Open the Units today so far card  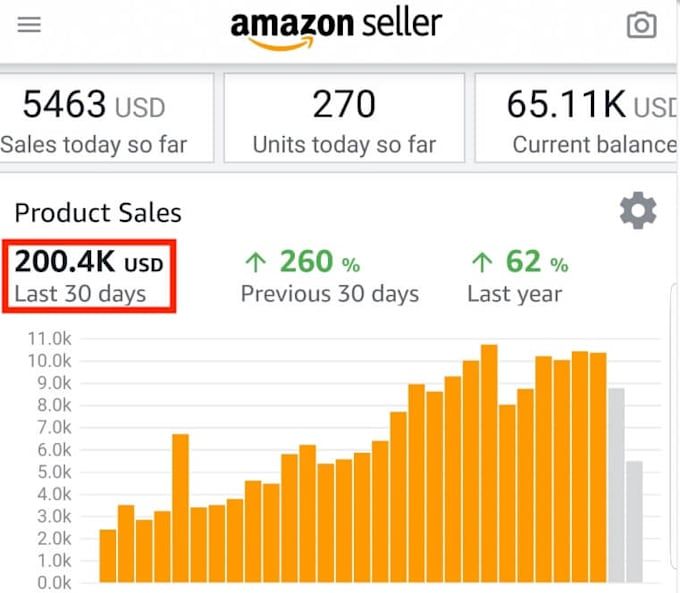click(344, 118)
